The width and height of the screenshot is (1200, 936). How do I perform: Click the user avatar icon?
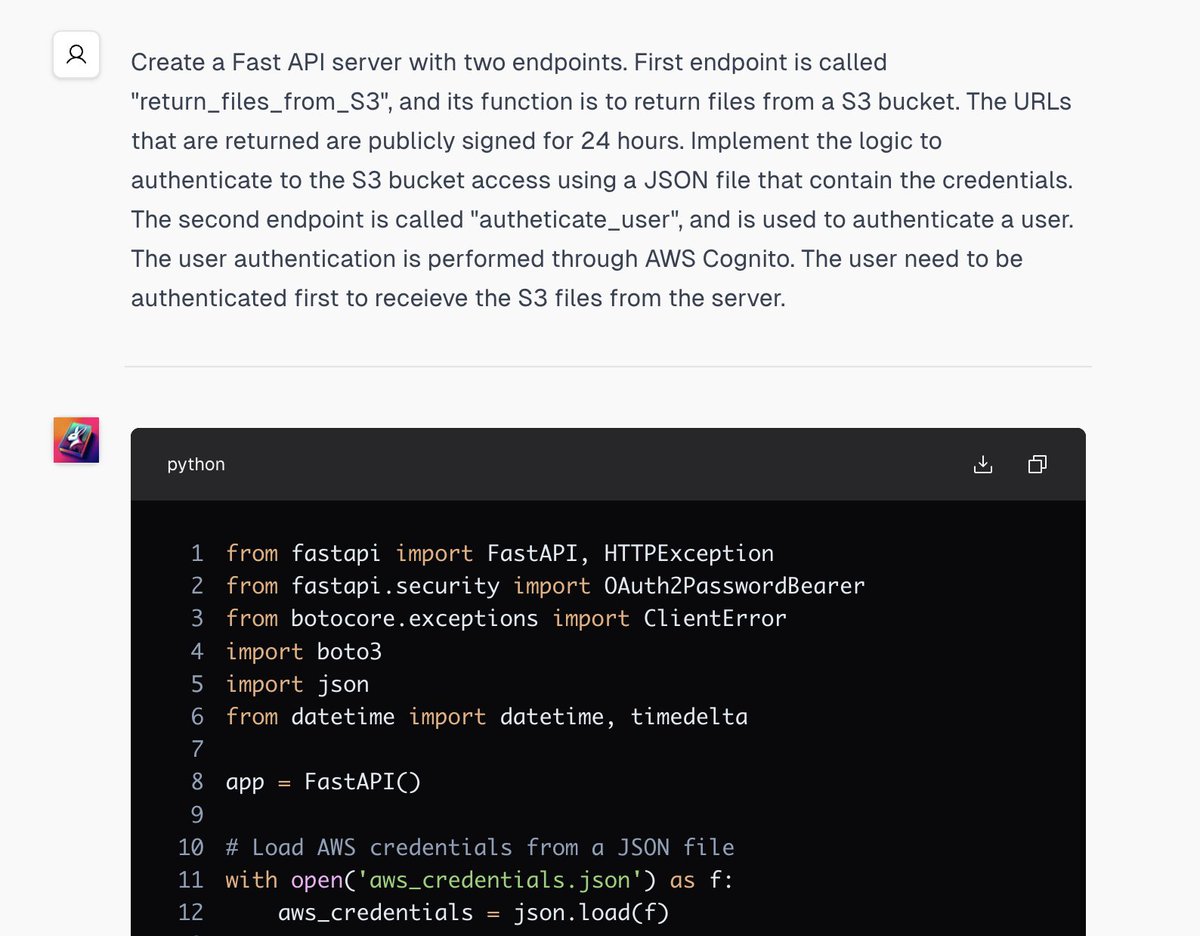click(x=76, y=54)
